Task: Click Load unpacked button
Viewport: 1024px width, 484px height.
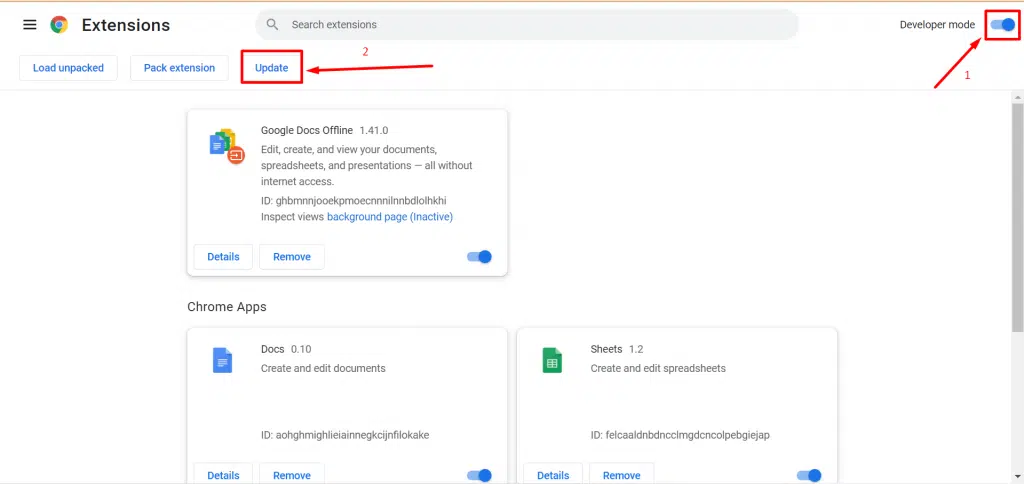Action: tap(69, 68)
